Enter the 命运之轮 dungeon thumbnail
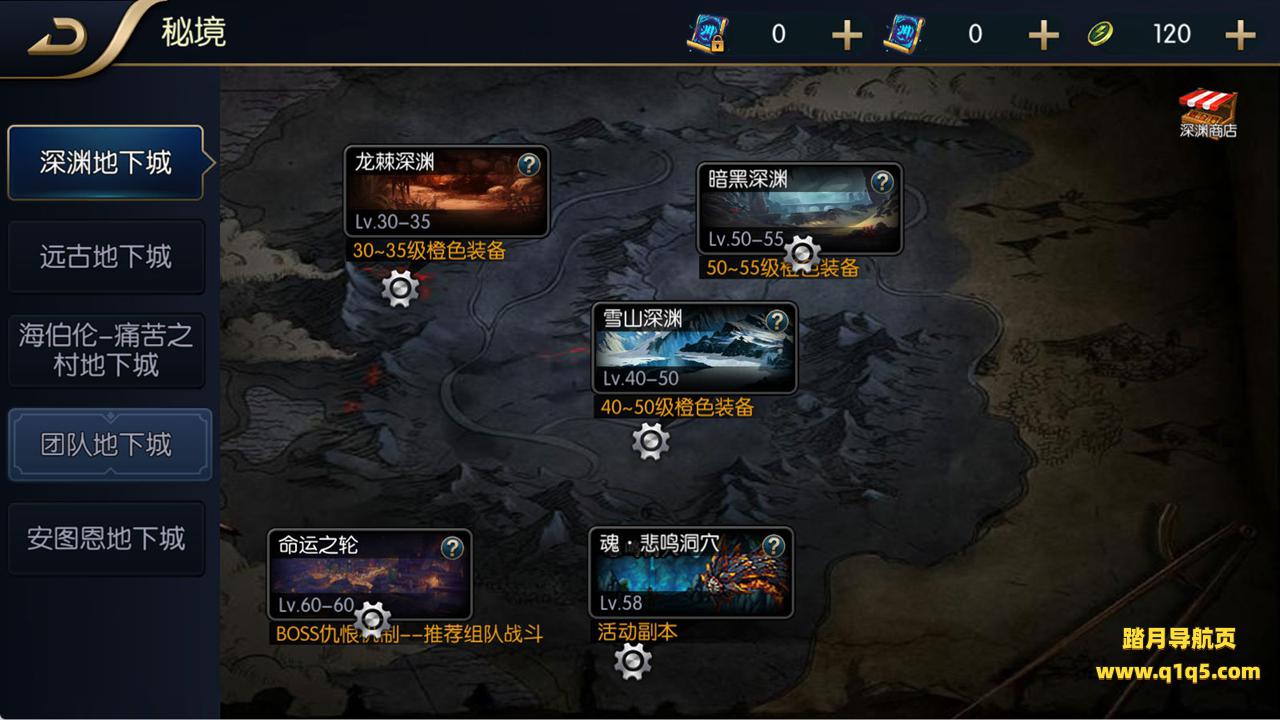Image resolution: width=1280 pixels, height=720 pixels. click(369, 574)
